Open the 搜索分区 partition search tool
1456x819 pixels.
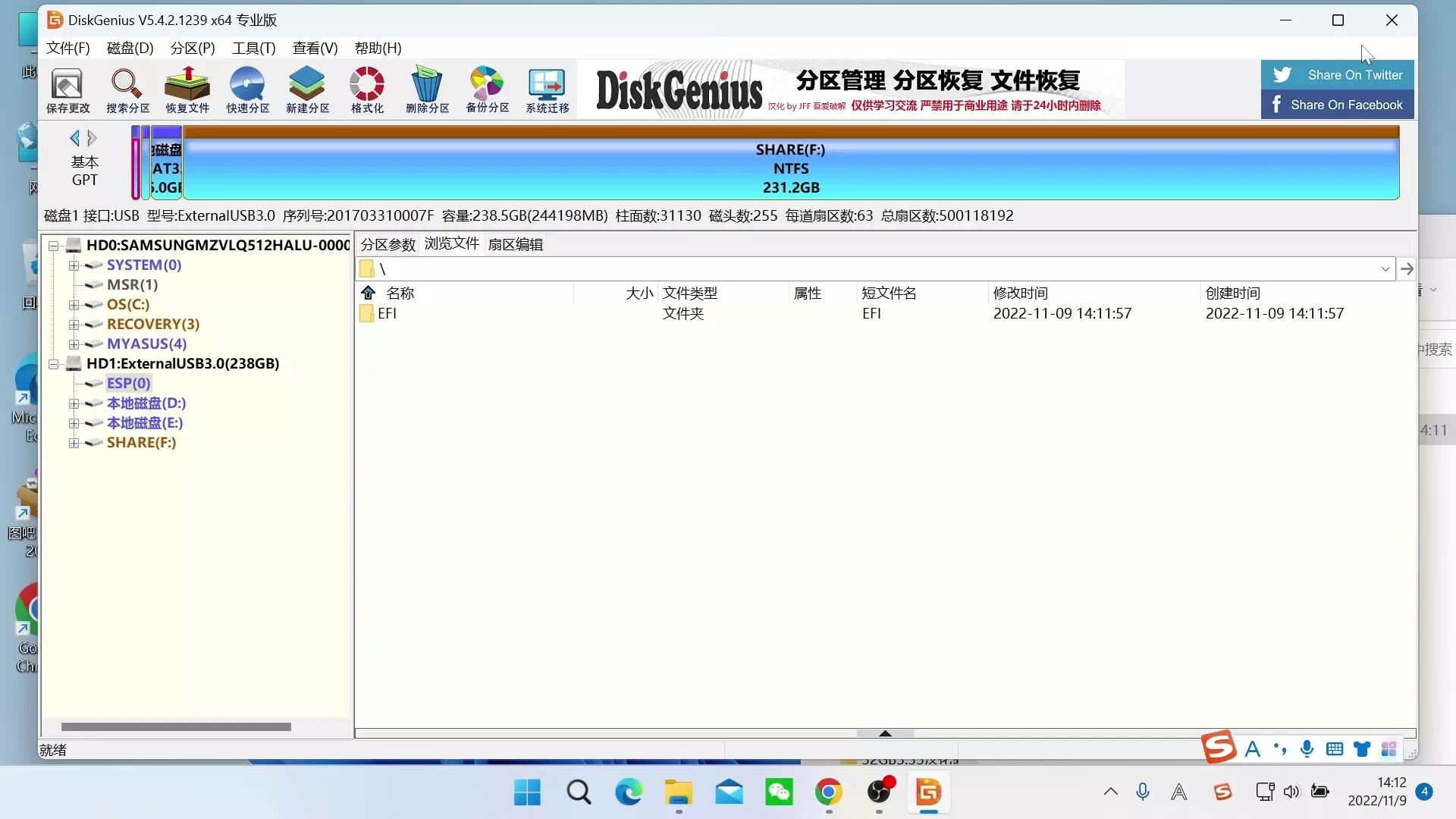(x=127, y=89)
